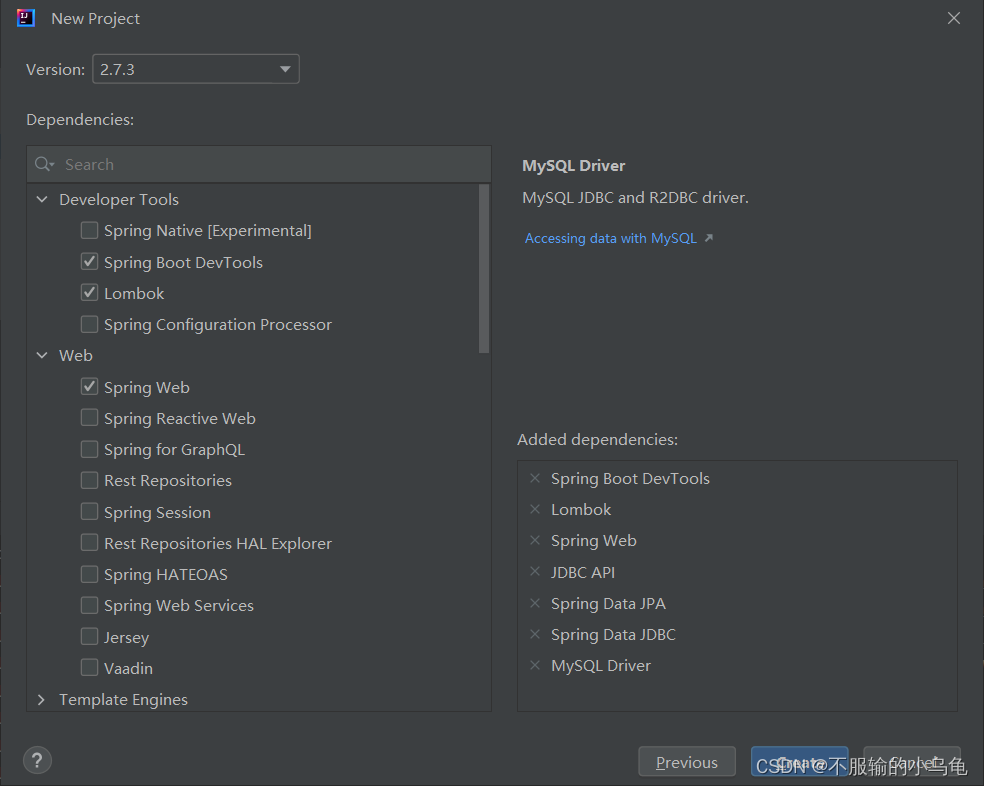The image size is (984, 786).
Task: Enable the Vaadin checkbox
Action: click(89, 668)
